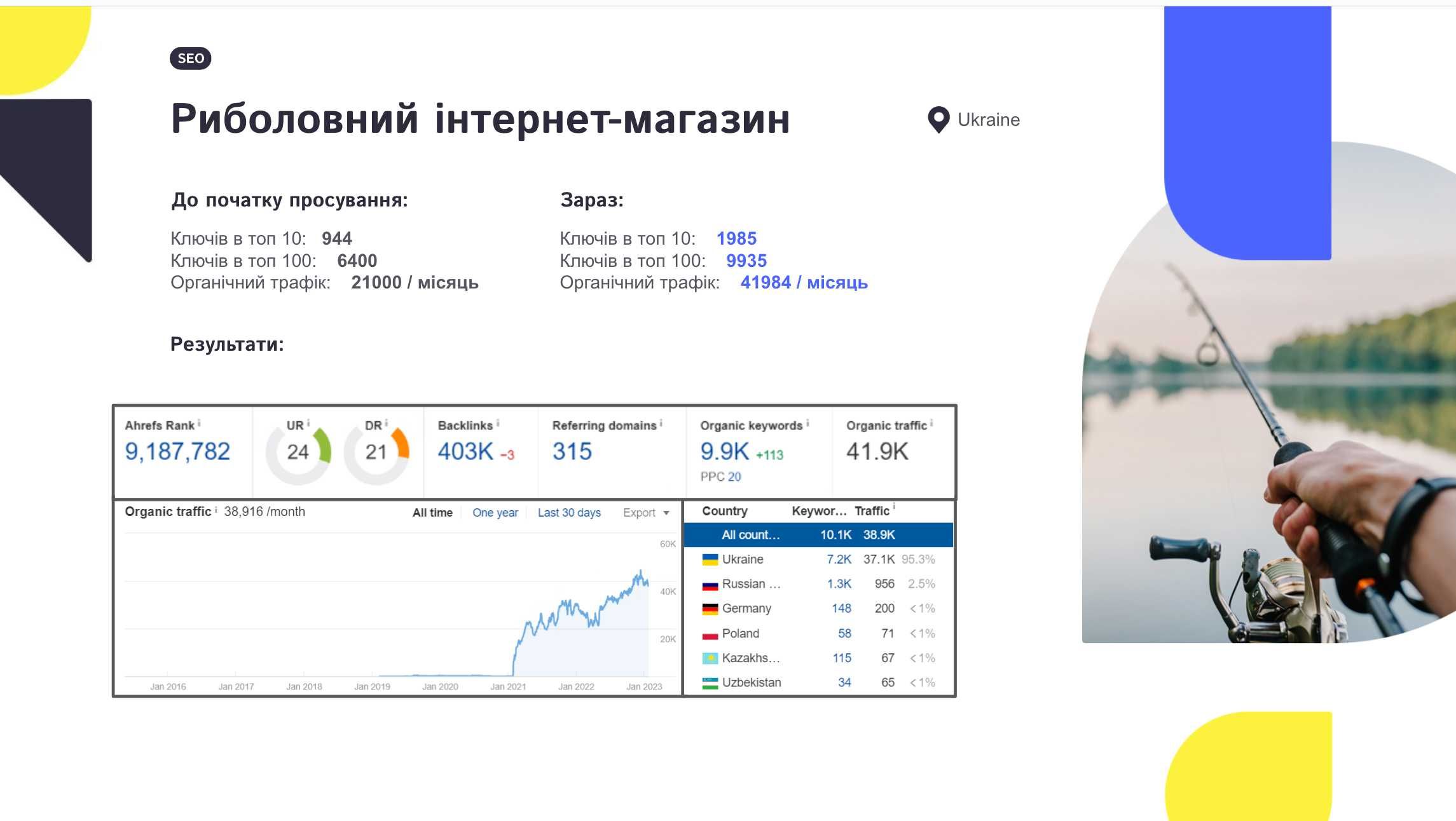This screenshot has width=1456, height=821.
Task: Click the Russian Federation flag icon
Action: [x=710, y=585]
